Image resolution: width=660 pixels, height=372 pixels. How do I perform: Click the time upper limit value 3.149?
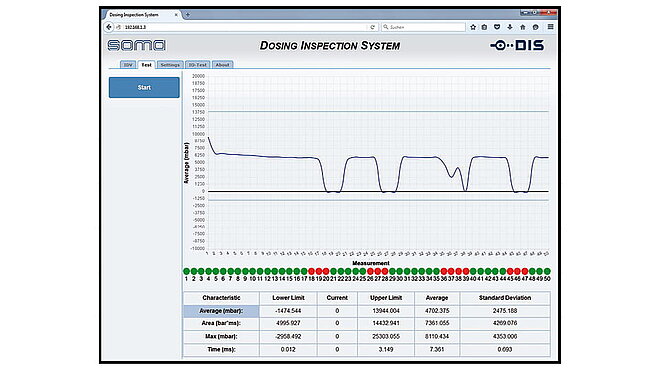click(386, 349)
